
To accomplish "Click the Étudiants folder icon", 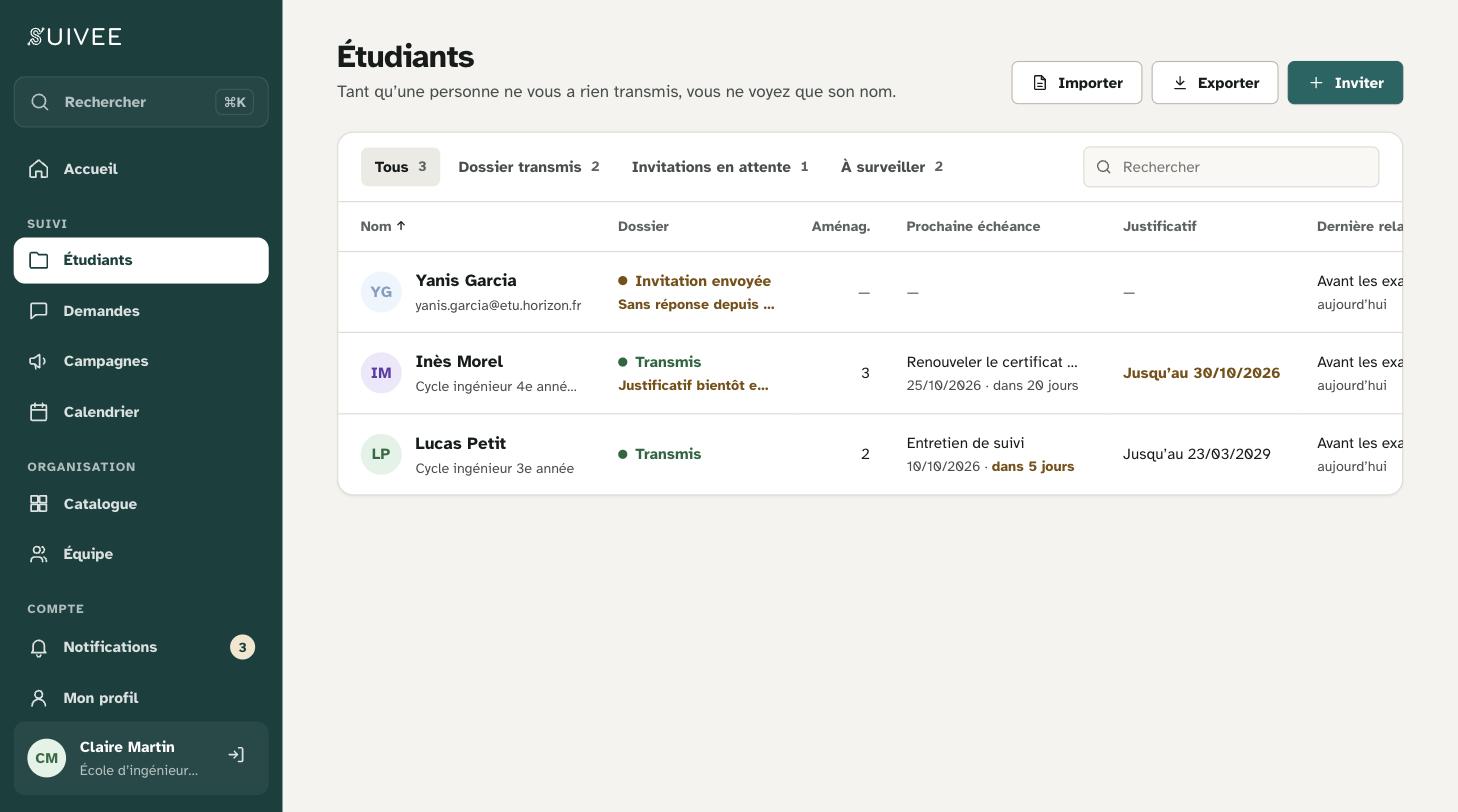I will tap(39, 260).
